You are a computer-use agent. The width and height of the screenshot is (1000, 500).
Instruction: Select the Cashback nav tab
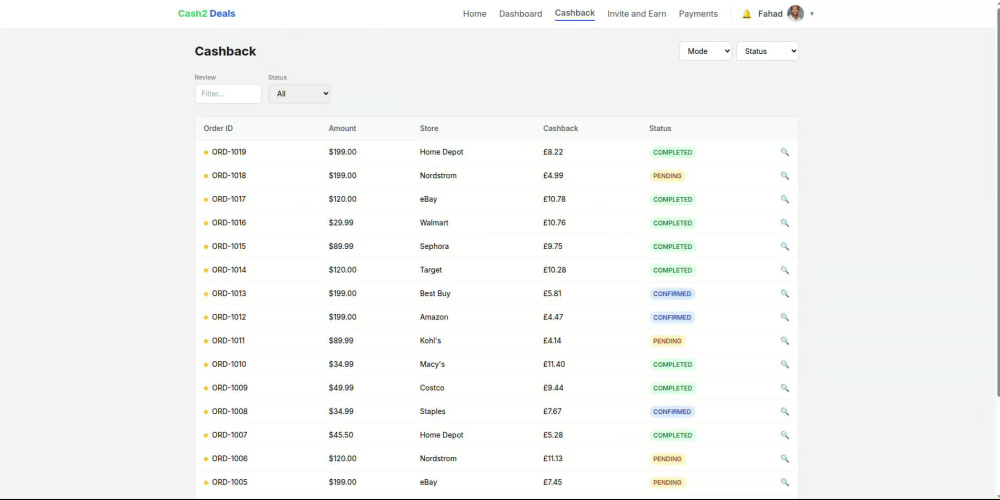click(x=575, y=13)
